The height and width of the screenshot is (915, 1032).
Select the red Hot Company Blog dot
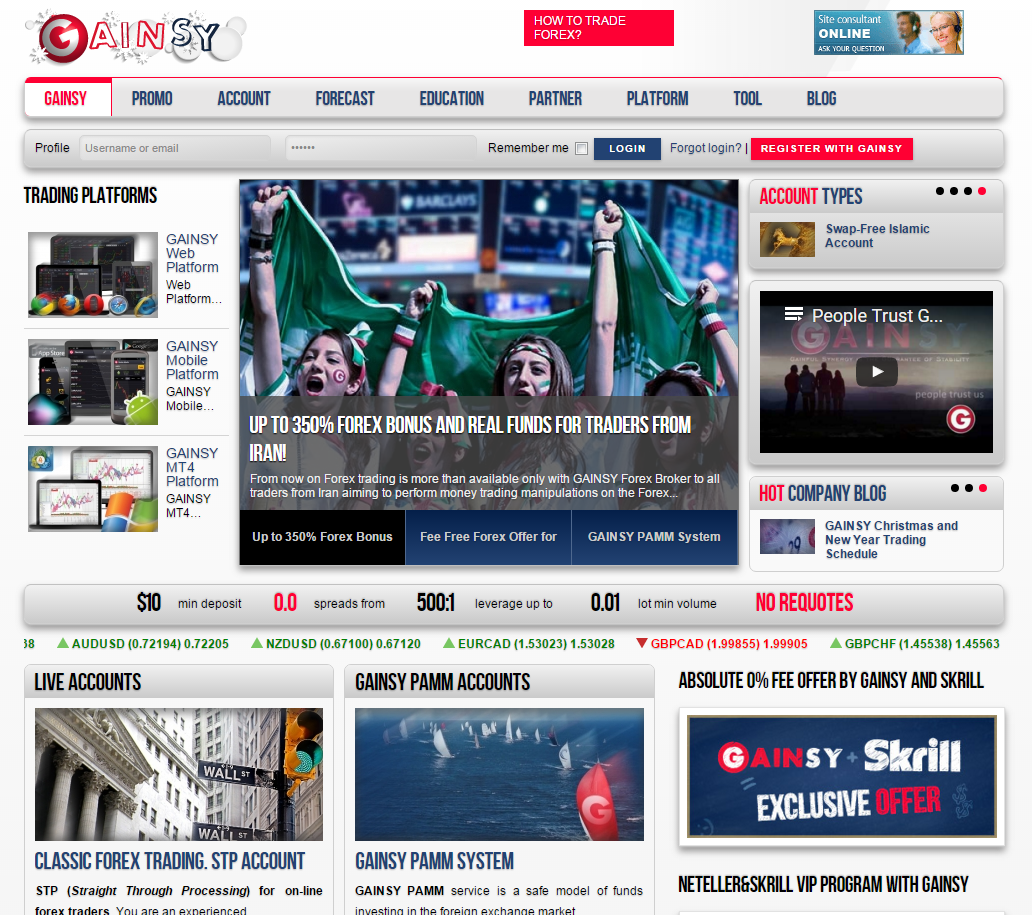tap(983, 488)
